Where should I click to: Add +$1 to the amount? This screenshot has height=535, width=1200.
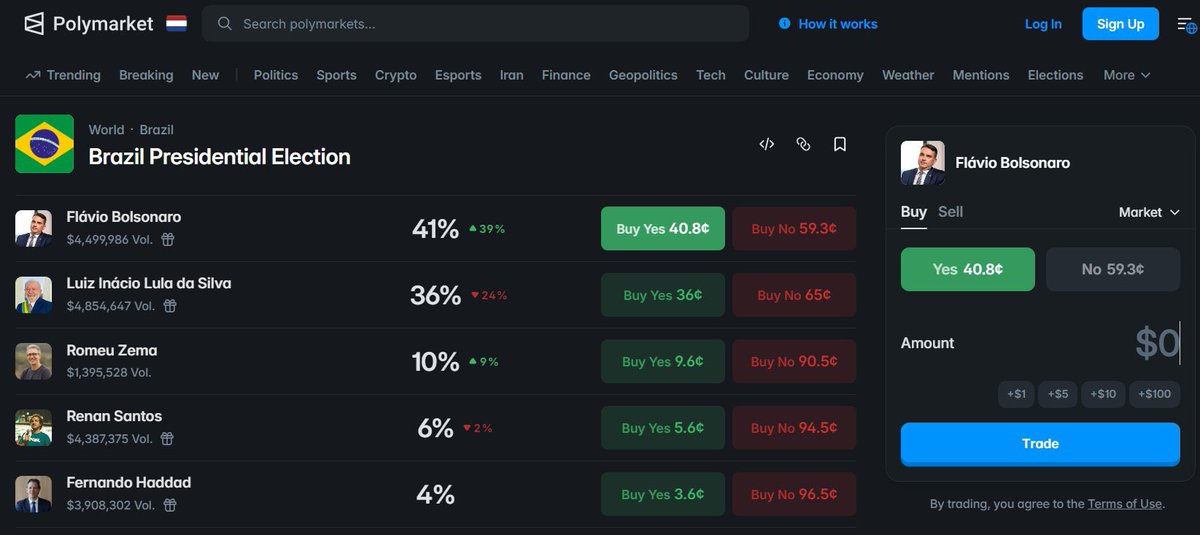1016,394
